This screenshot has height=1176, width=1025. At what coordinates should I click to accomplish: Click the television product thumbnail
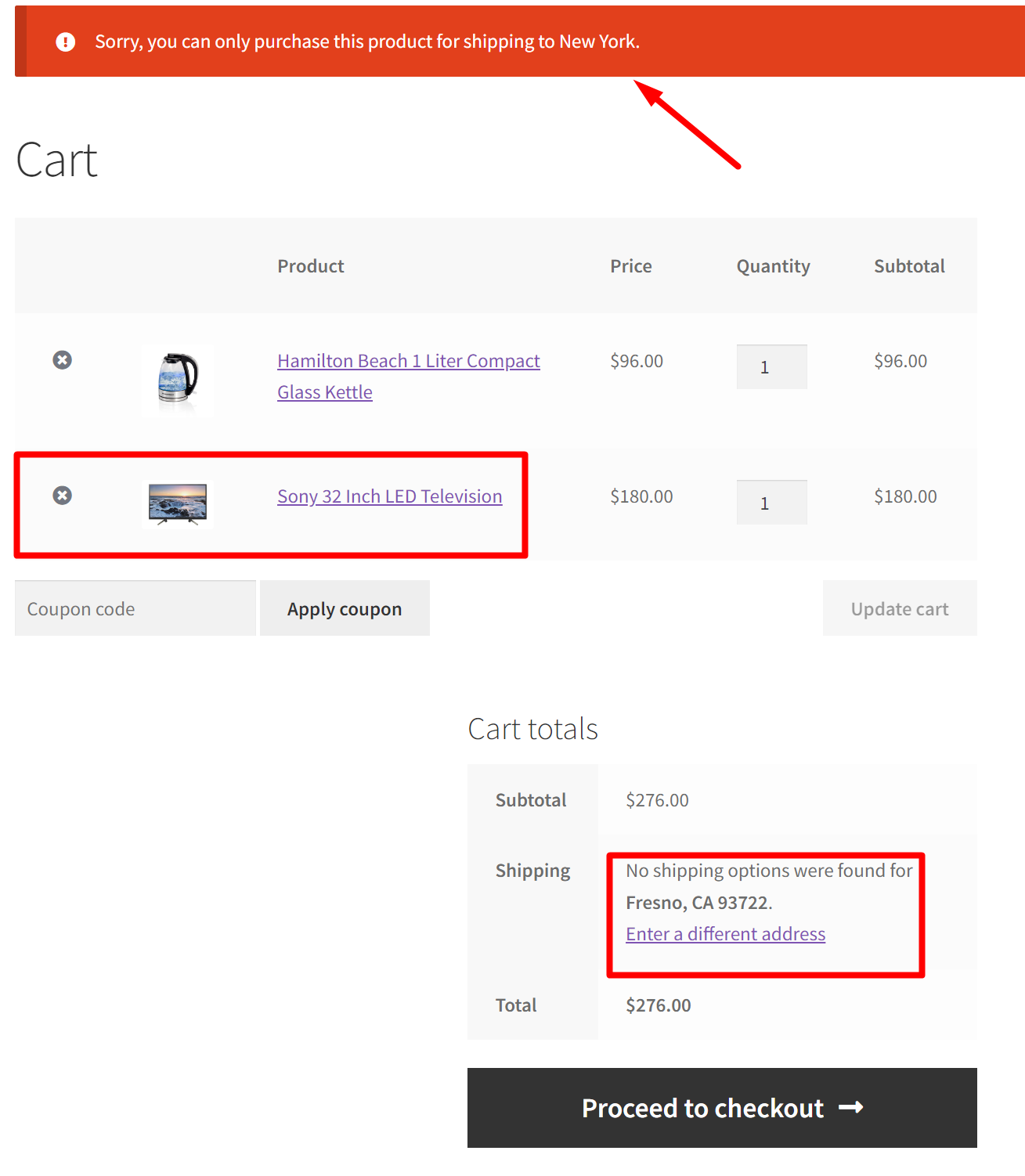click(x=176, y=503)
